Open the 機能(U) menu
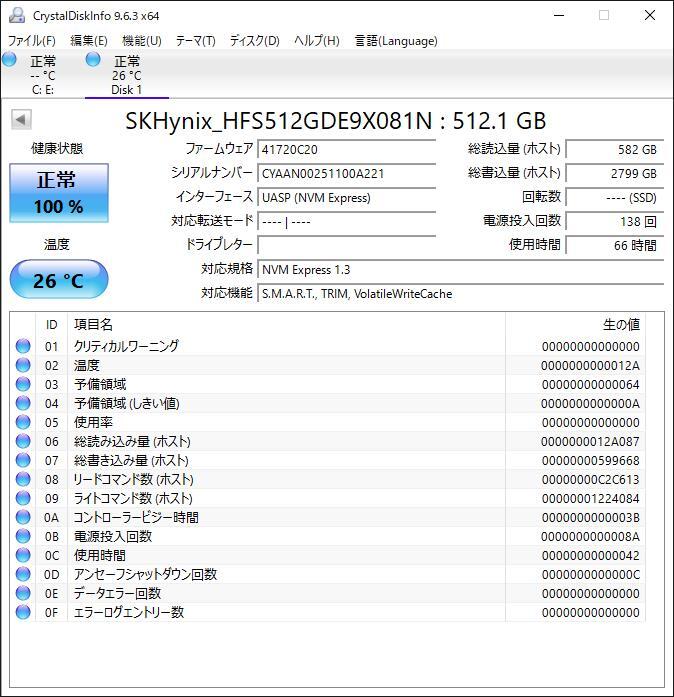Viewport: 674px width, 697px height. point(141,41)
